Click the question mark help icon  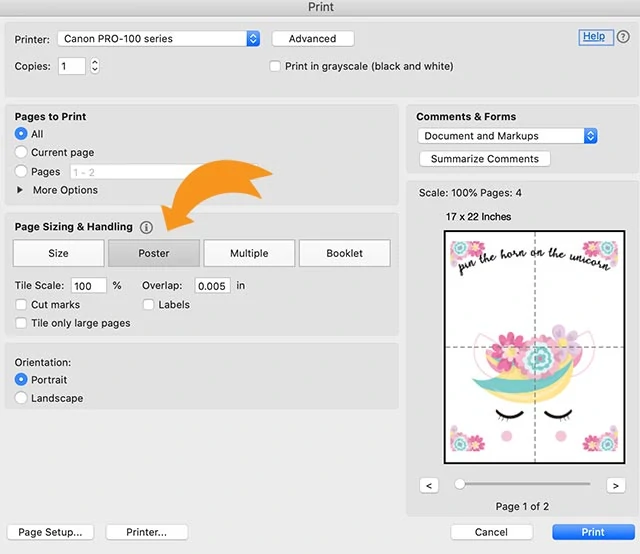tap(623, 37)
